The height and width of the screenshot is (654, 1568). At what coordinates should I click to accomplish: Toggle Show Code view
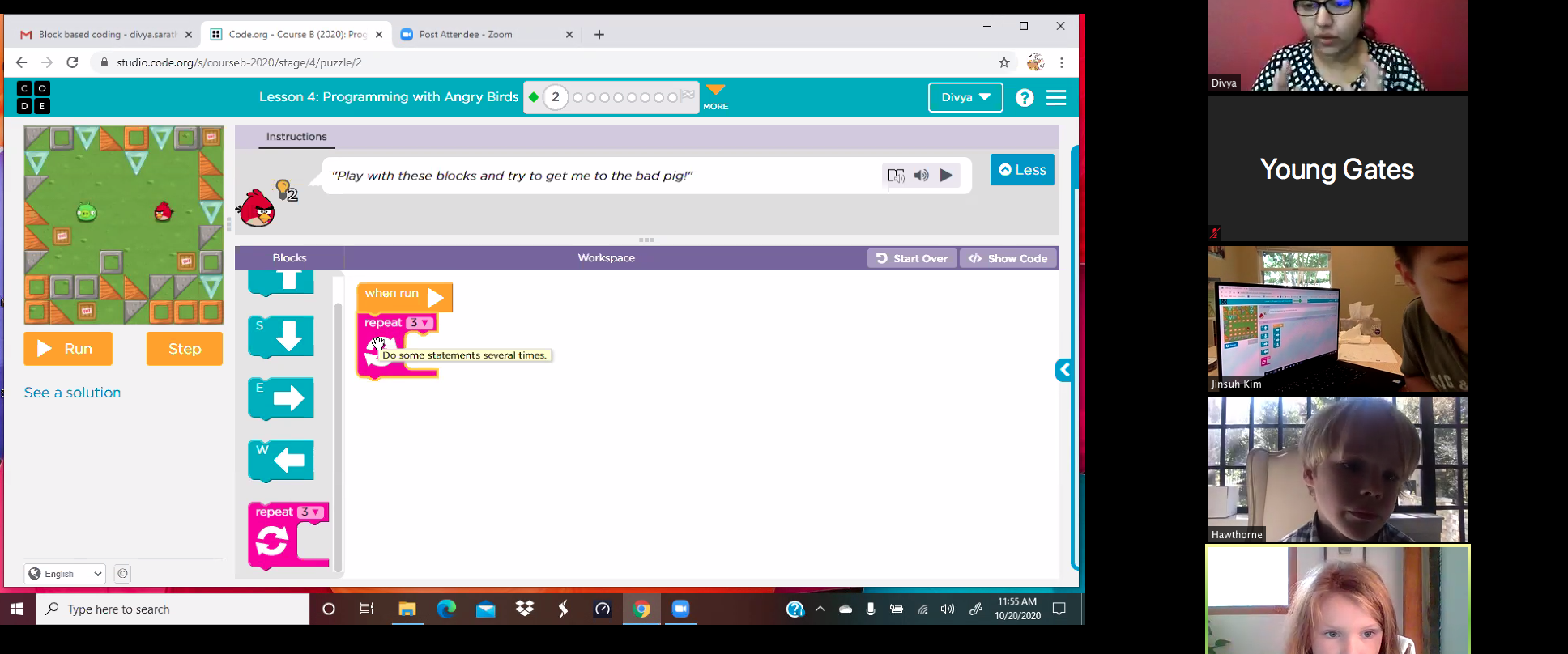[1008, 258]
